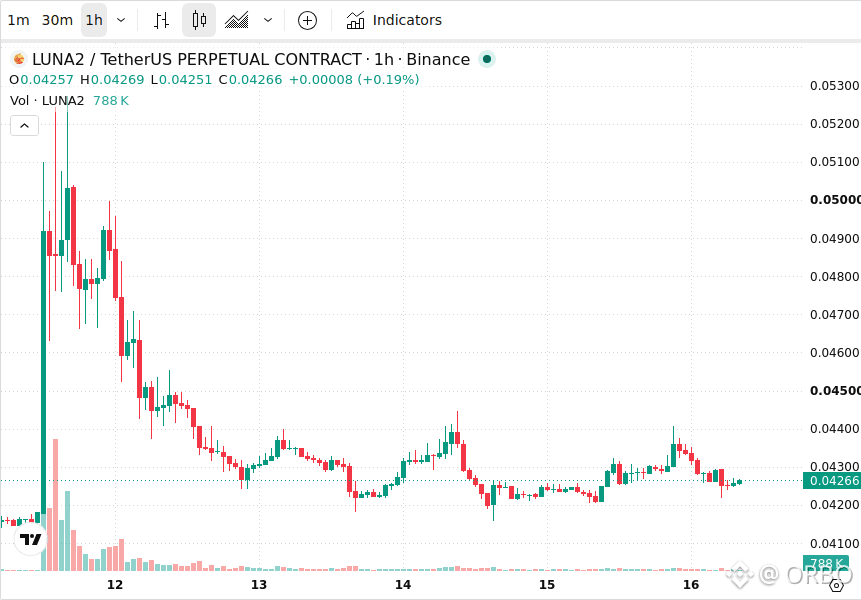Click the close price C0.04266

coord(250,80)
